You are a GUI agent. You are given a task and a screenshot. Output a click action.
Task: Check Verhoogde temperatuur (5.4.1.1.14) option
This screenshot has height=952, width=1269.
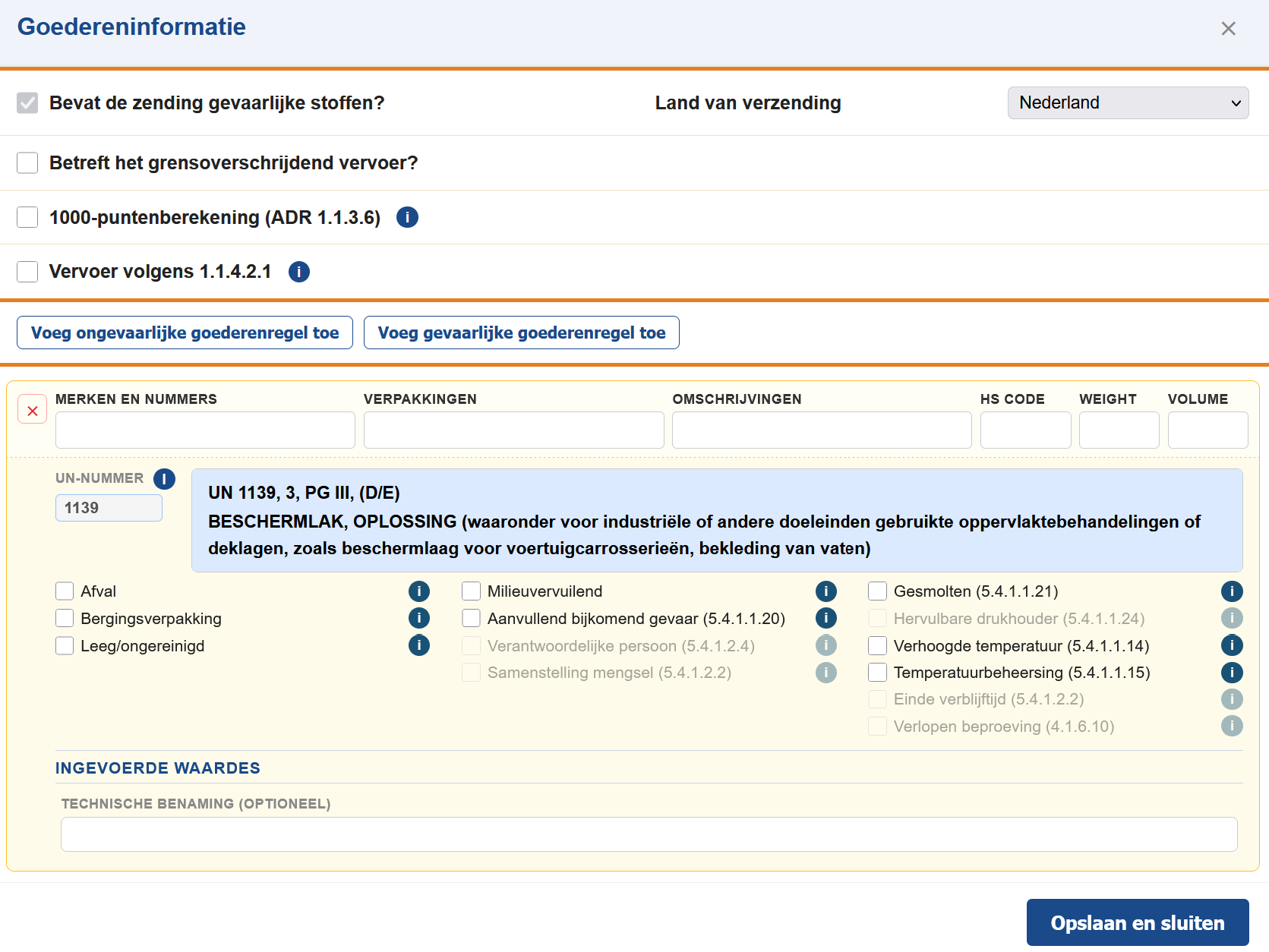pos(877,646)
